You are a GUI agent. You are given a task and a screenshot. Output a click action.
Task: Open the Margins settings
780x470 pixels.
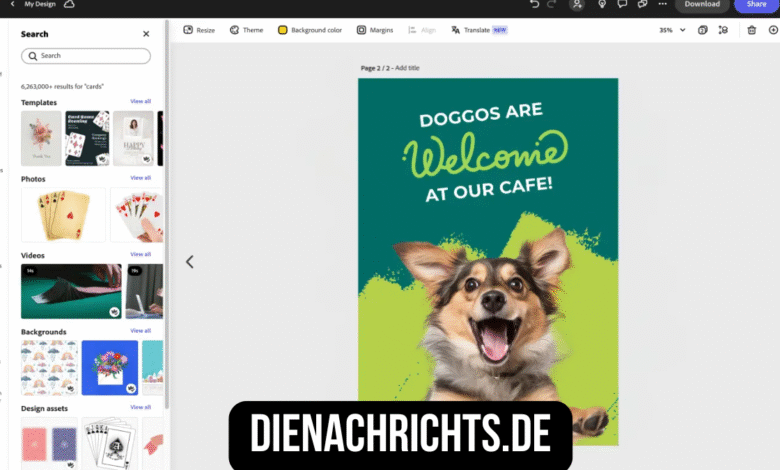[375, 30]
